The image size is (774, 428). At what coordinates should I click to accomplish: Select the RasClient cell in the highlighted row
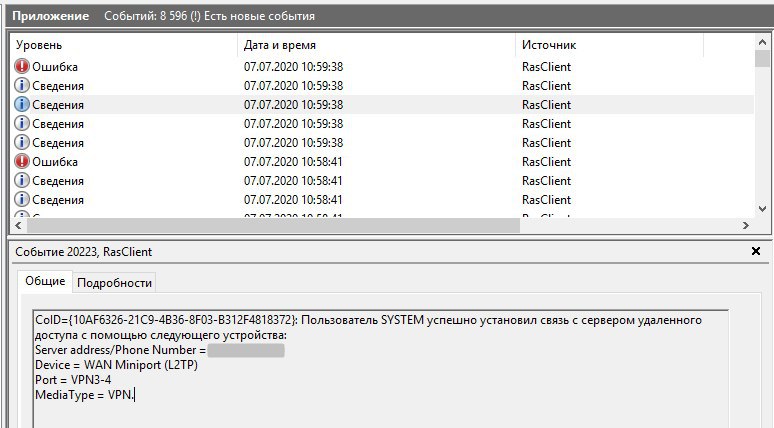tap(546, 105)
